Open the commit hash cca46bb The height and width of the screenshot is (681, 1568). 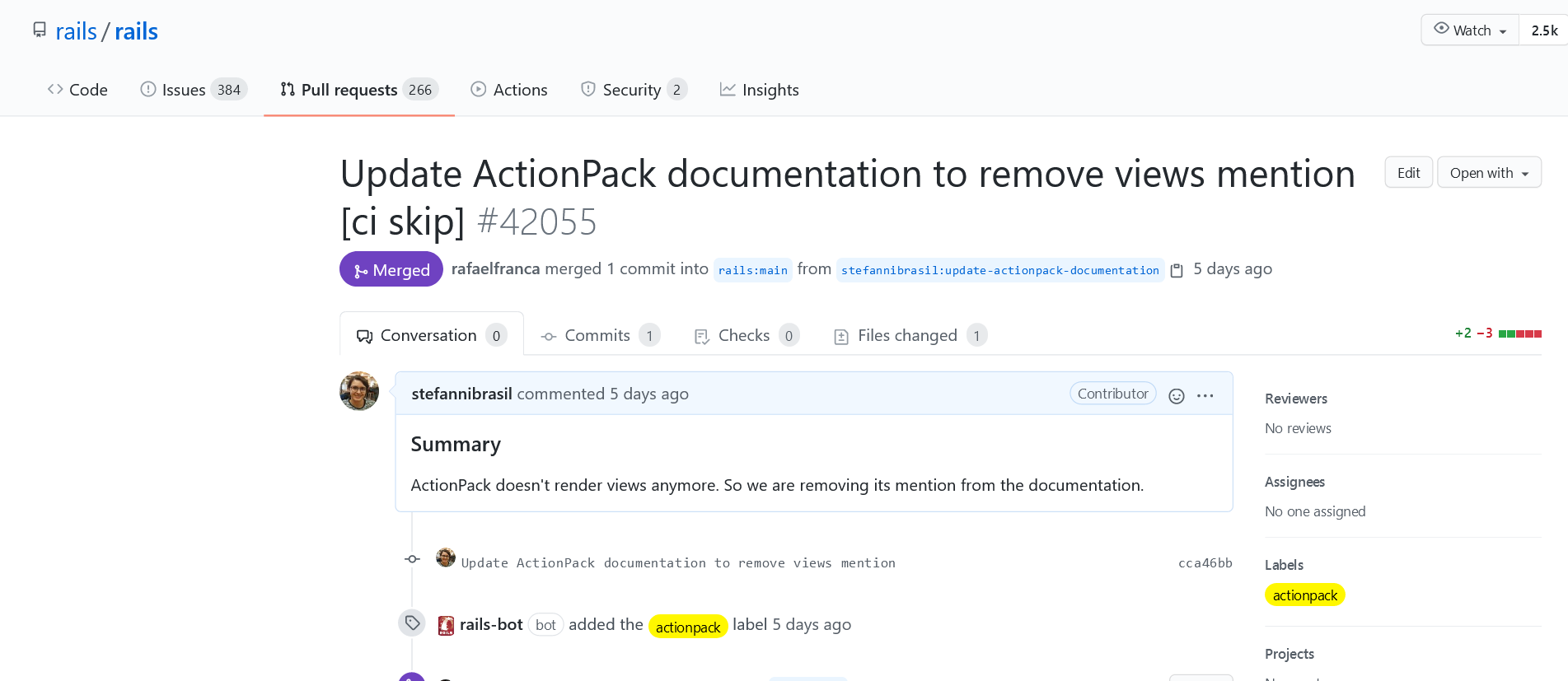1205,563
